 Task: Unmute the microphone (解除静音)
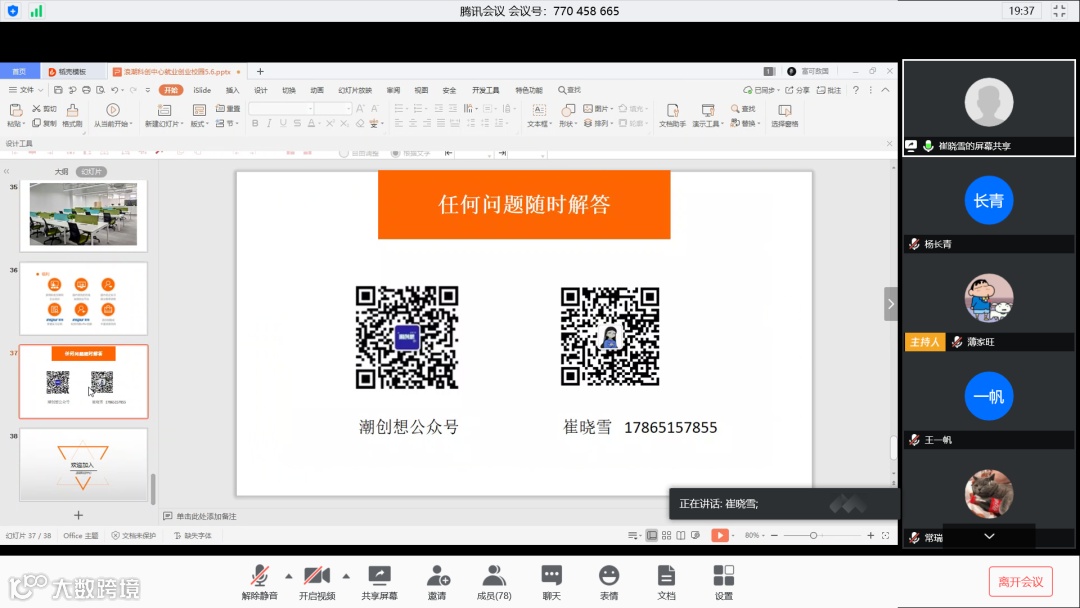[260, 582]
